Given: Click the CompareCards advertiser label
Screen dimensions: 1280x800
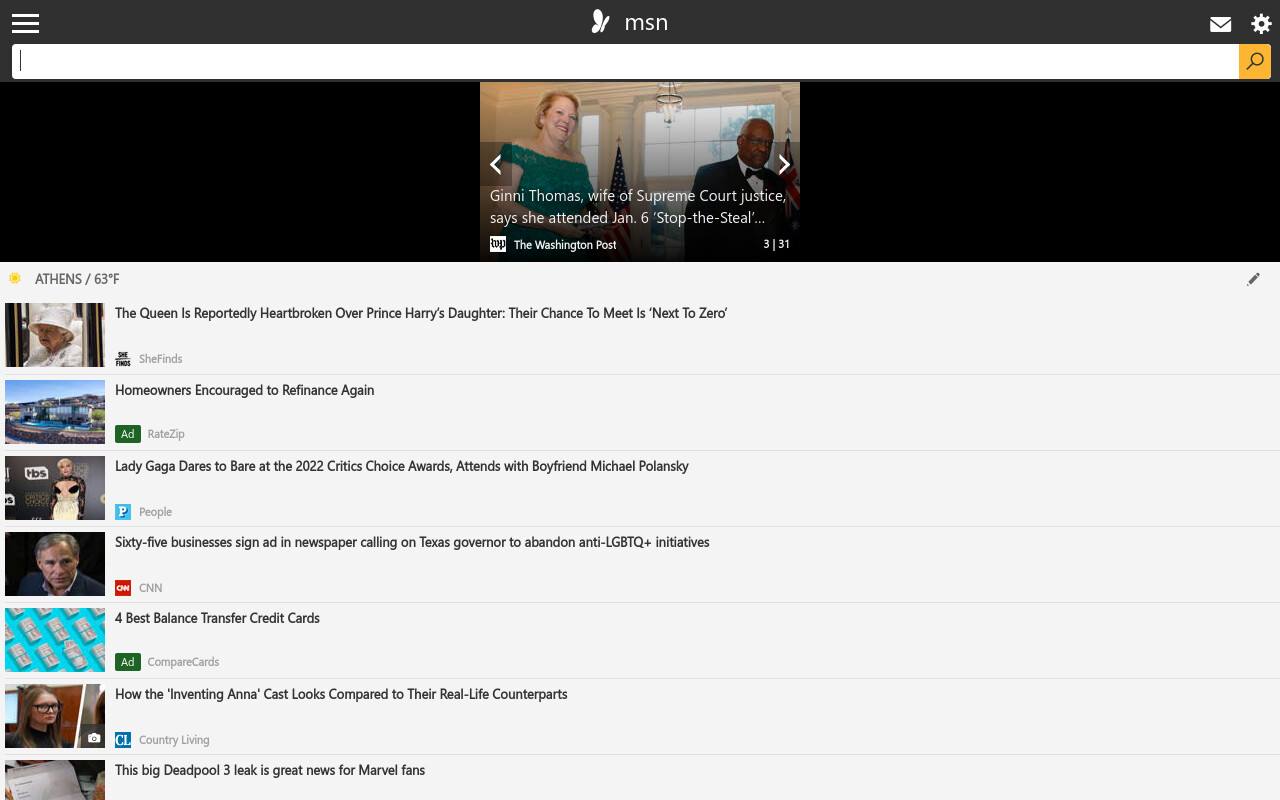Looking at the screenshot, I should 183,662.
